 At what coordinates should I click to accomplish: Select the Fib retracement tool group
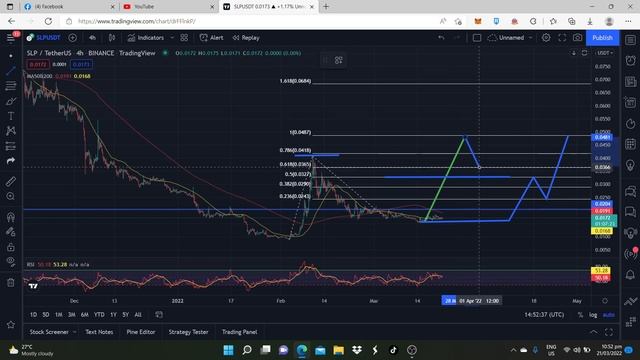click(11, 86)
